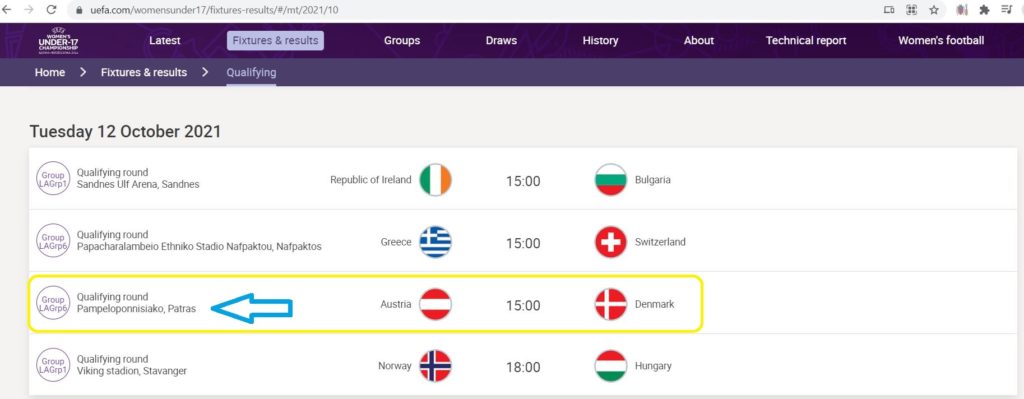Click the Women's Under-17 Championship logo

tap(58, 41)
